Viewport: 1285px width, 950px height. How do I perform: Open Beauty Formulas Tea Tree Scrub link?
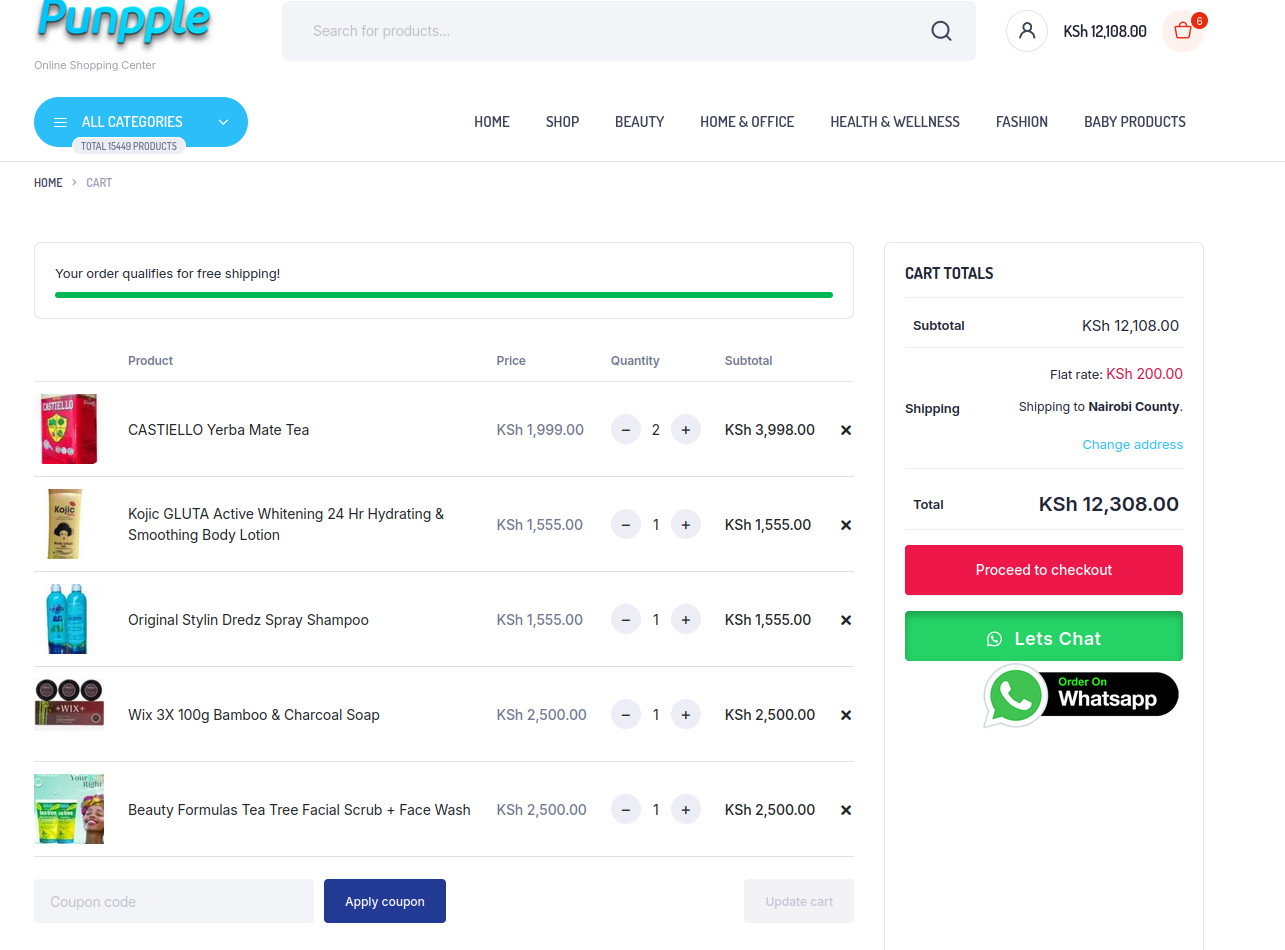(x=299, y=810)
